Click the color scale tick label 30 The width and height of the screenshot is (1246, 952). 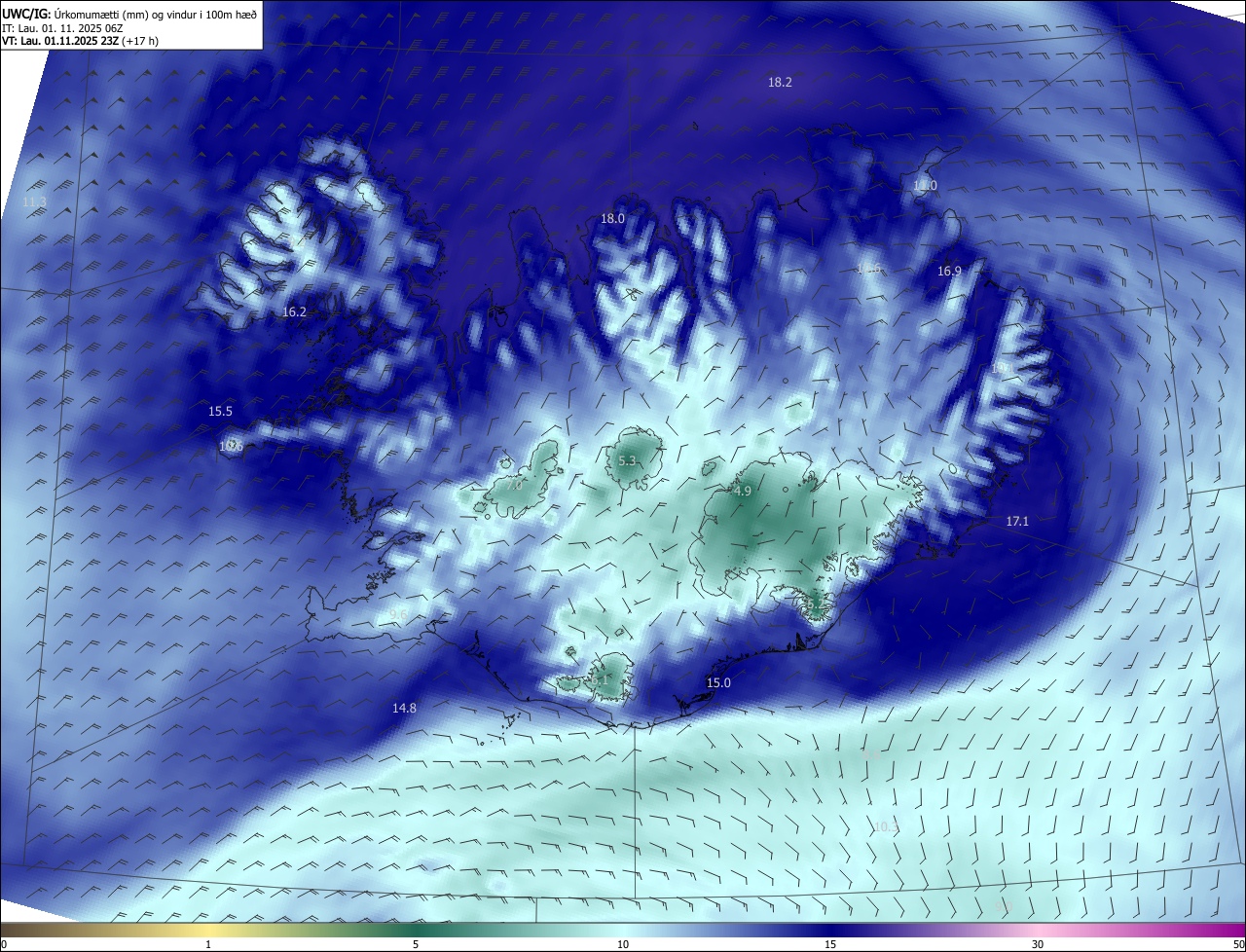(1038, 944)
